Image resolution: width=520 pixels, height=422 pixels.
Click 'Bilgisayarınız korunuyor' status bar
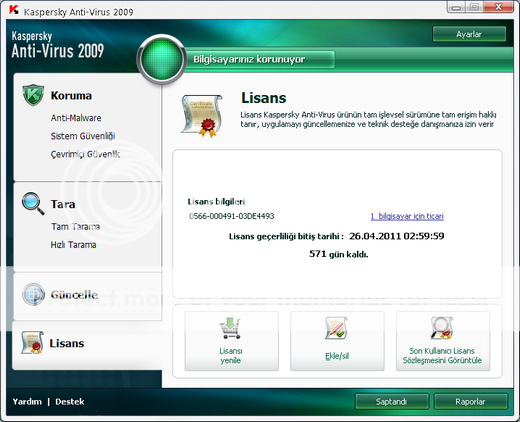tap(259, 59)
